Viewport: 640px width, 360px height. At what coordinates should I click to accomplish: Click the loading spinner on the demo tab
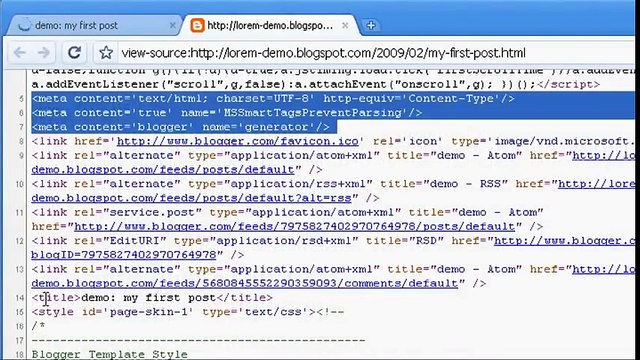point(24,26)
